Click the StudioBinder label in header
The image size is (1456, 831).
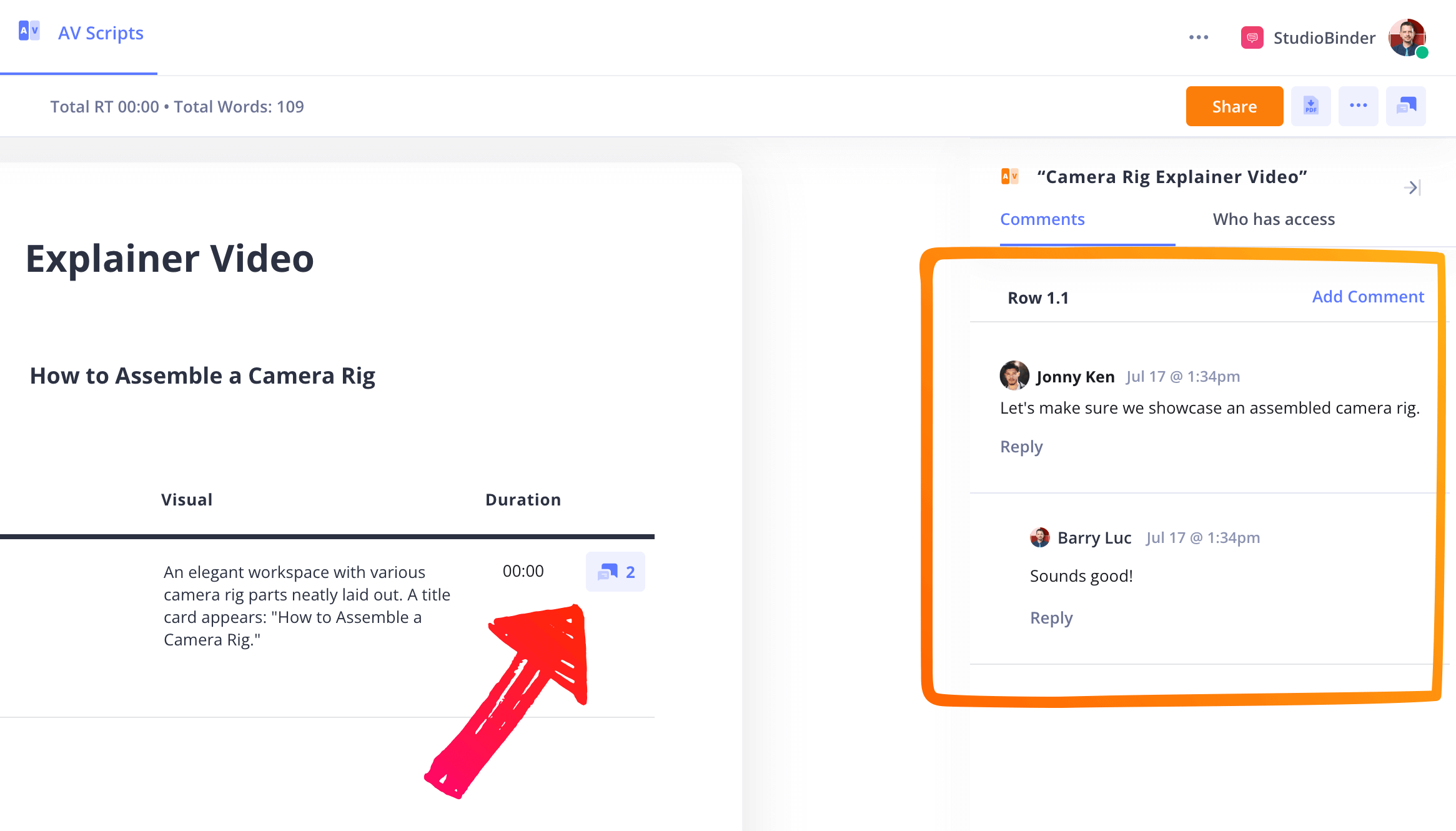pyautogui.click(x=1324, y=38)
